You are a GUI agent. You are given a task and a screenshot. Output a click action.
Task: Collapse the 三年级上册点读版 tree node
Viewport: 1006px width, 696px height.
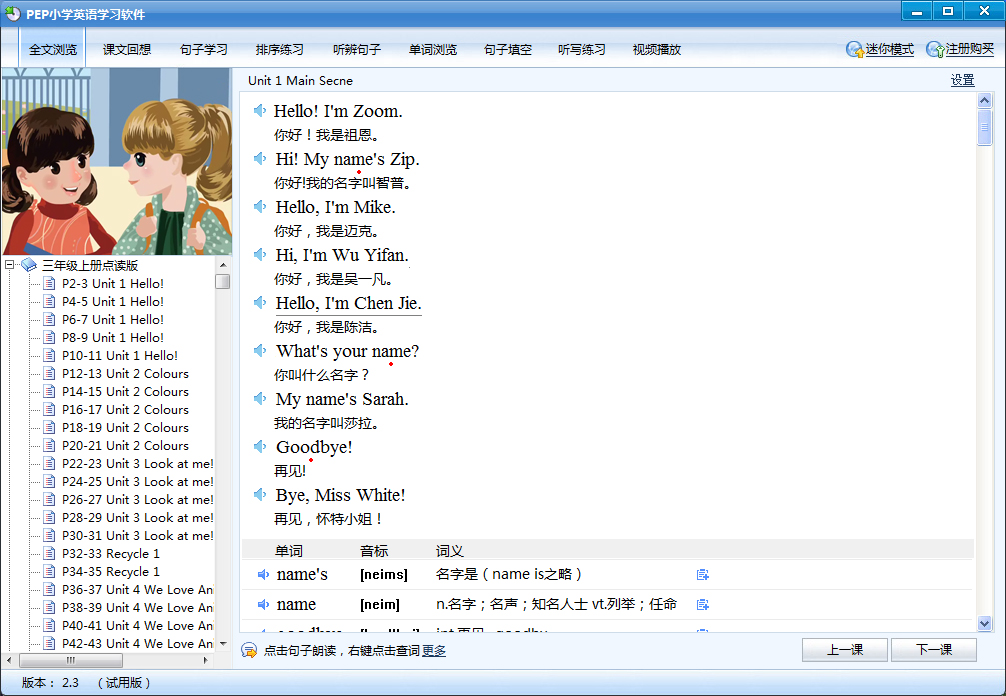10,265
